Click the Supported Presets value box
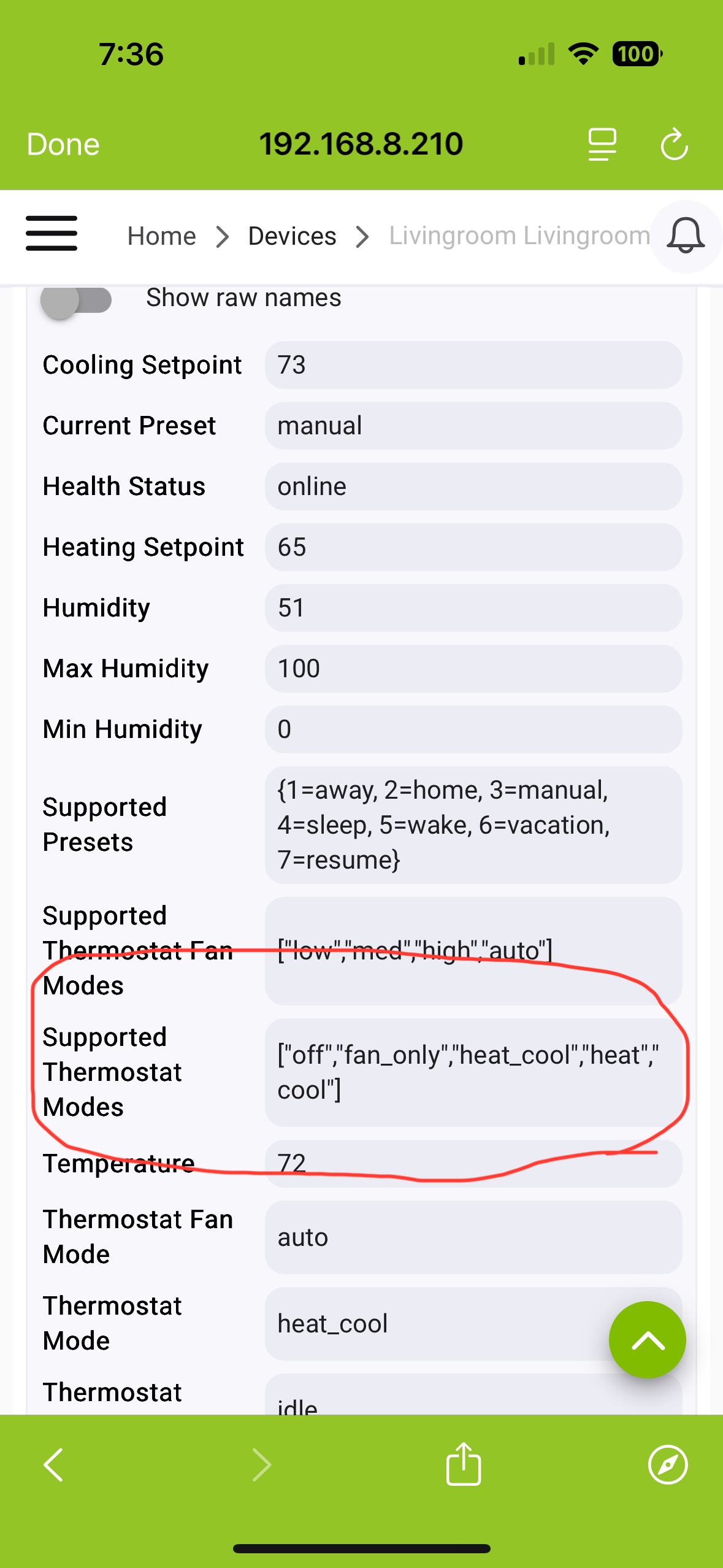Viewport: 723px width, 1568px height. coord(473,825)
